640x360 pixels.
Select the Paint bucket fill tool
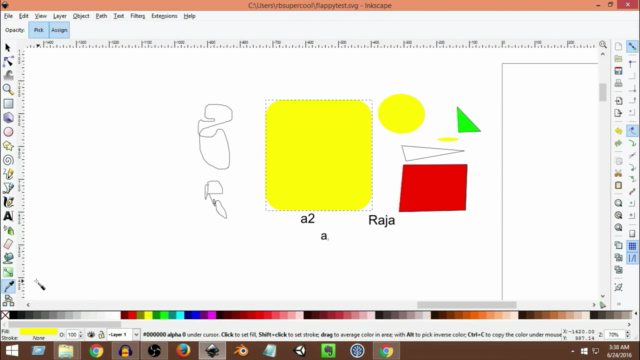8,258
